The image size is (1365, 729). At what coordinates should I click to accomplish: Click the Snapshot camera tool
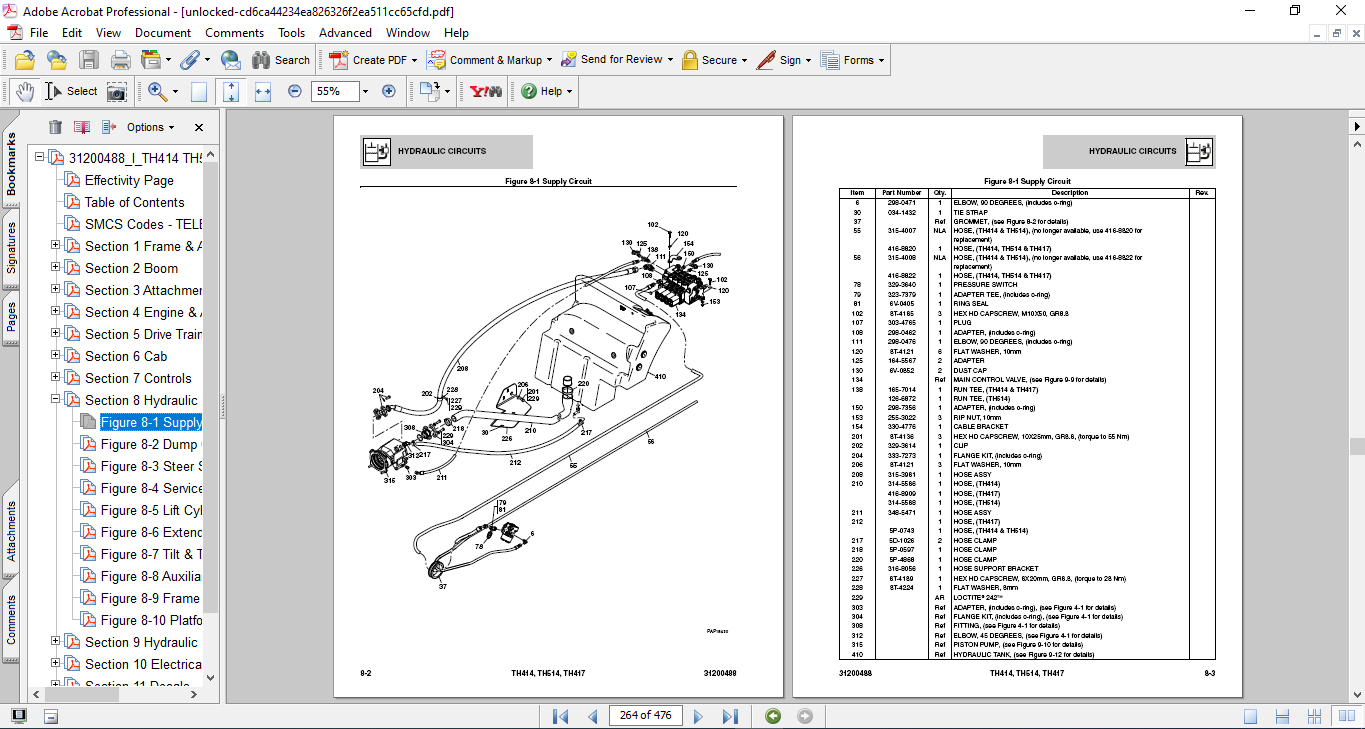pos(117,91)
